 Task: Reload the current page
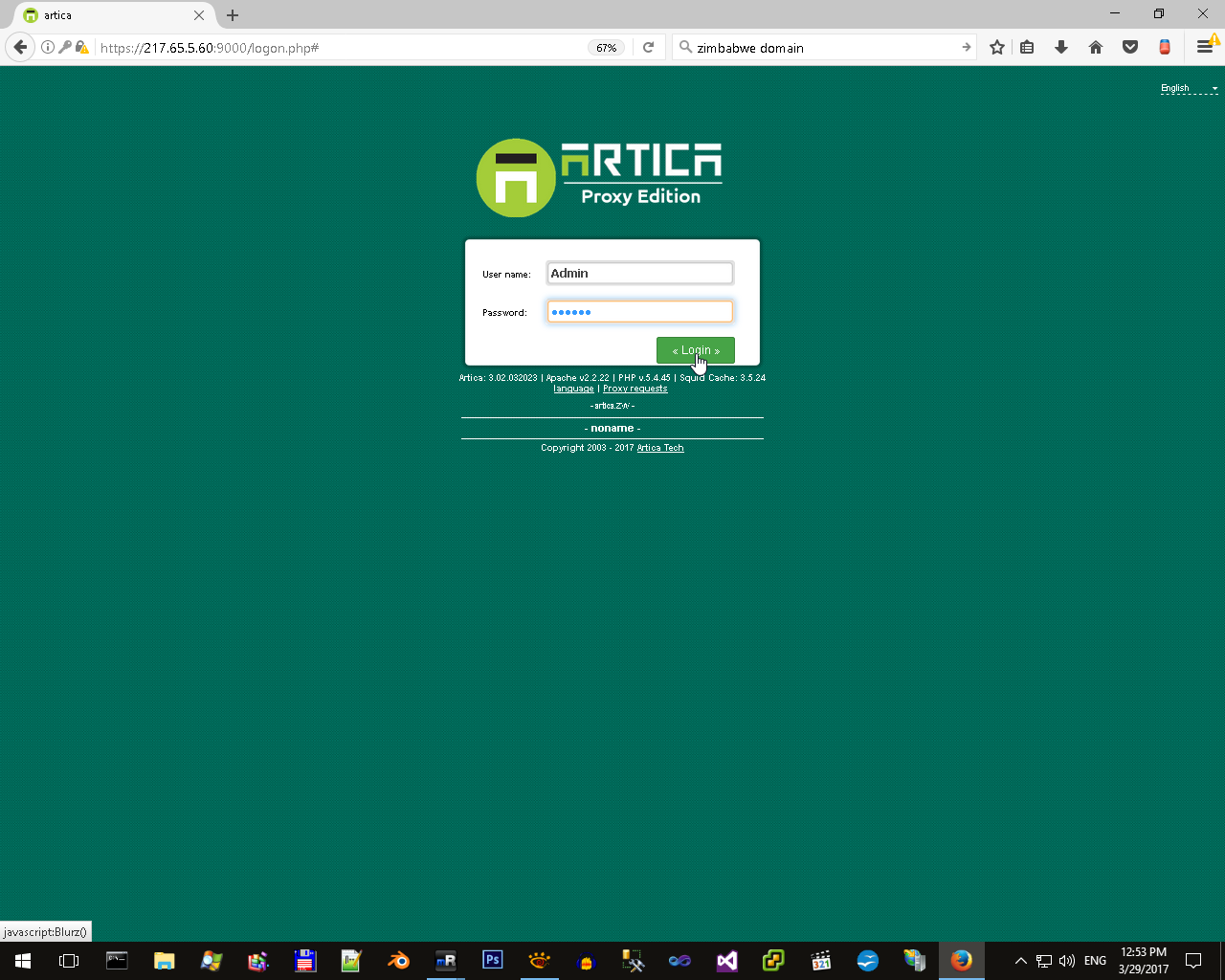(648, 47)
